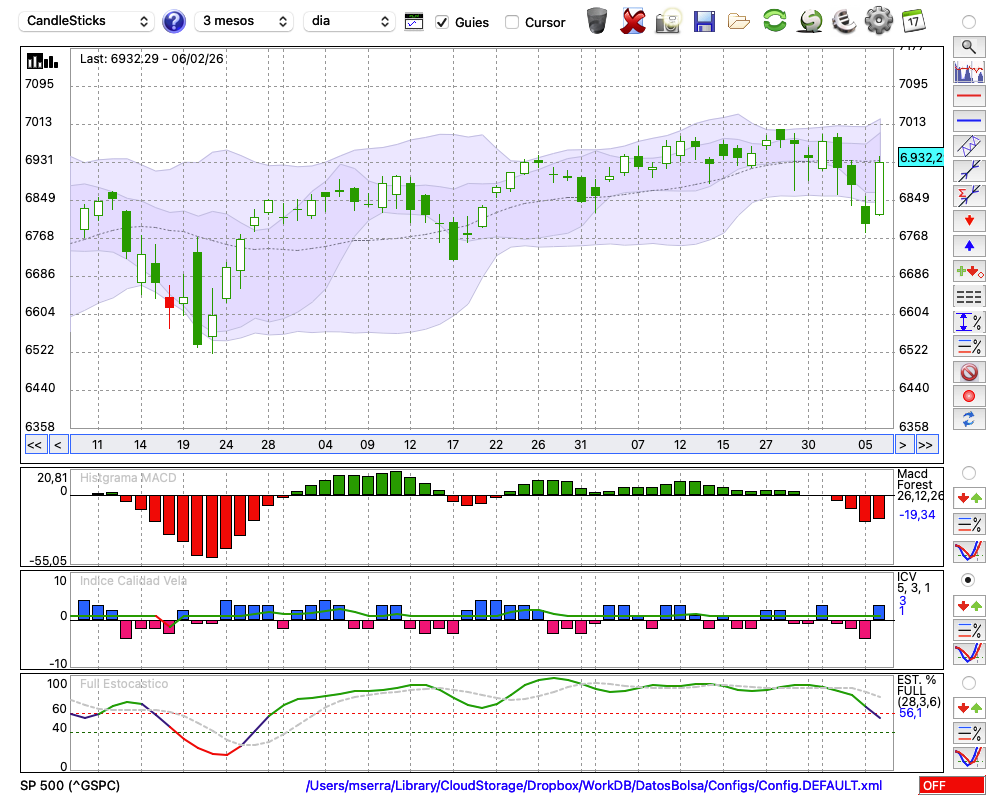Screen dimensions: 1000x800
Task: Save using the blue floppy disk icon
Action: pyautogui.click(x=704, y=21)
